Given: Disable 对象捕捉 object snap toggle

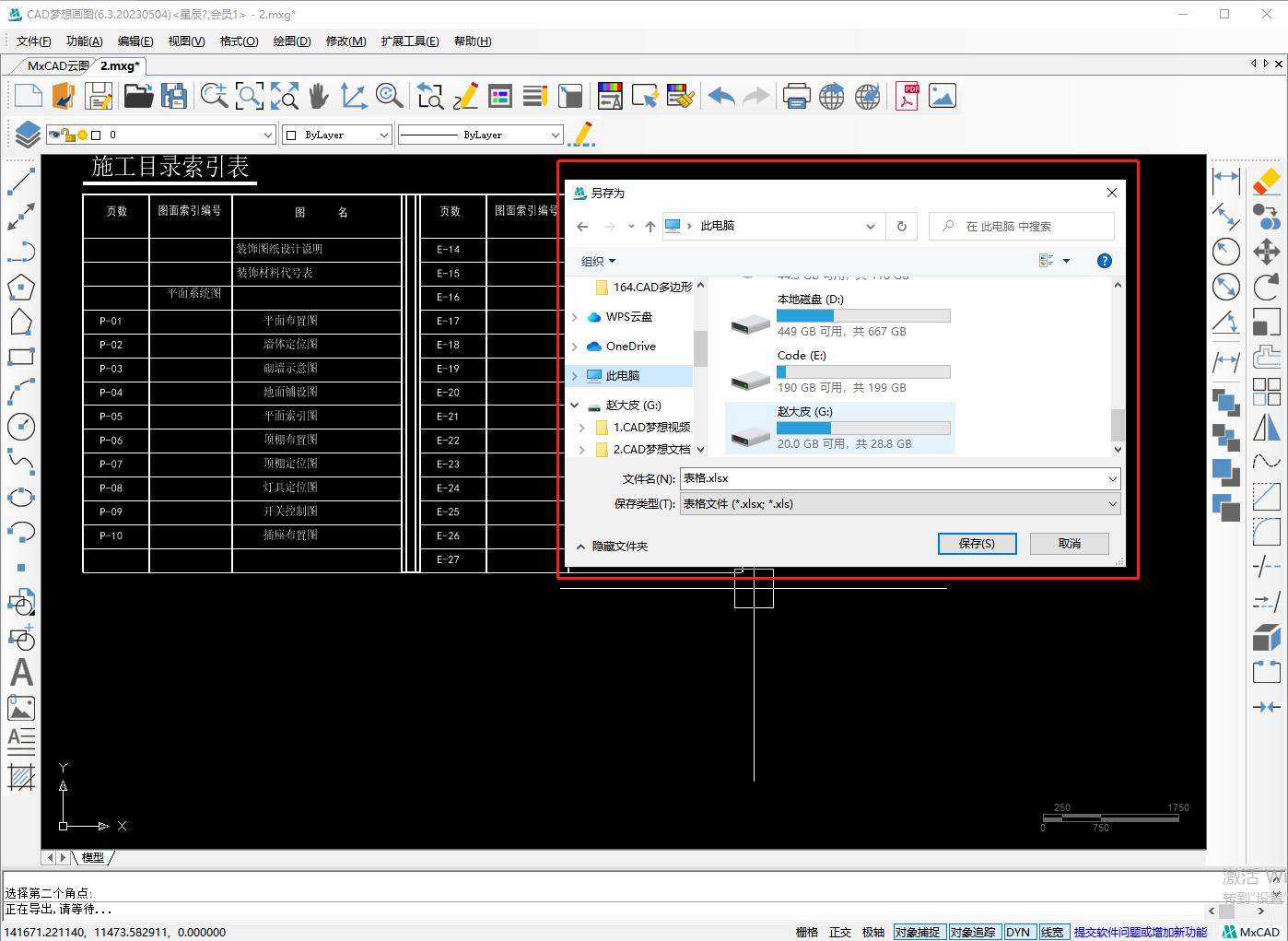Looking at the screenshot, I should click(x=917, y=932).
